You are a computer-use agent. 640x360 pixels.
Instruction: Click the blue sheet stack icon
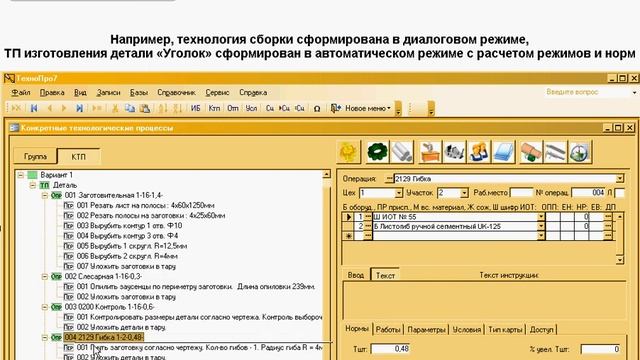504,152
